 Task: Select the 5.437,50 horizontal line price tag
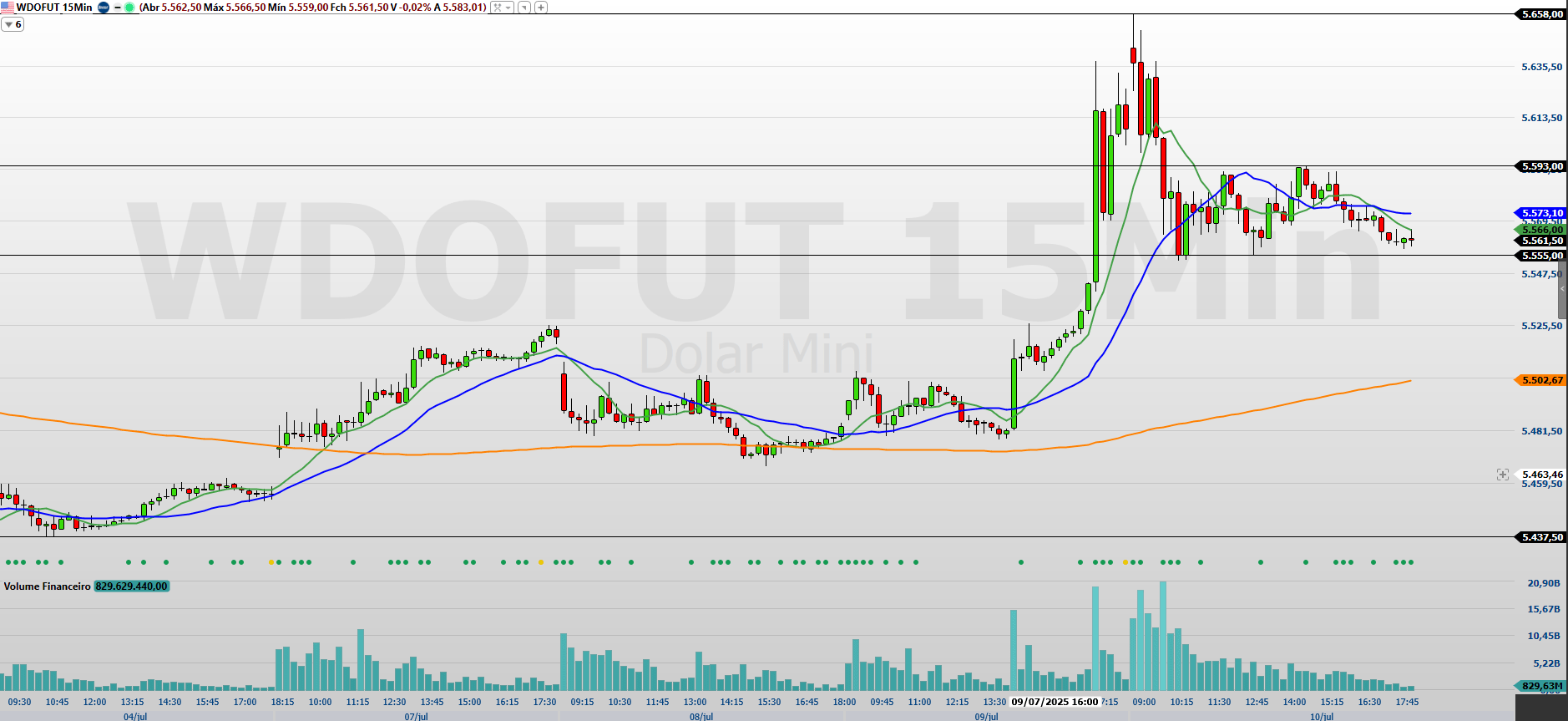1540,537
